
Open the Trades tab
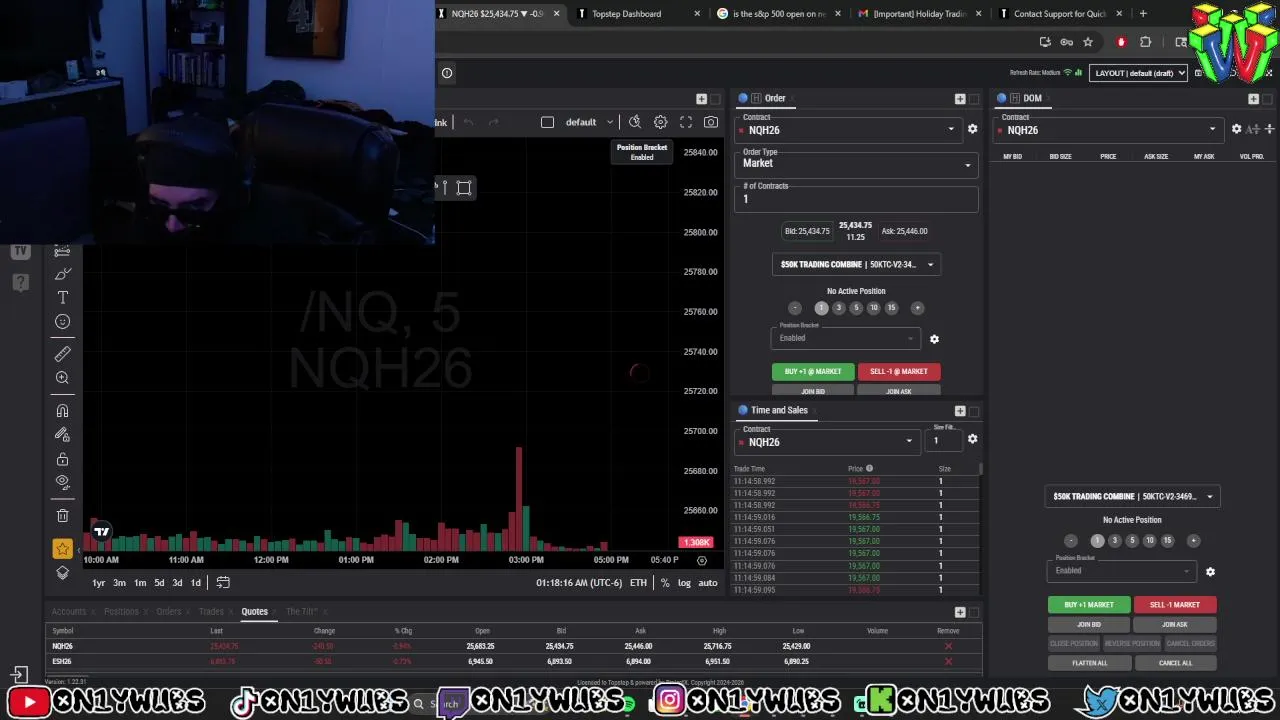(211, 611)
